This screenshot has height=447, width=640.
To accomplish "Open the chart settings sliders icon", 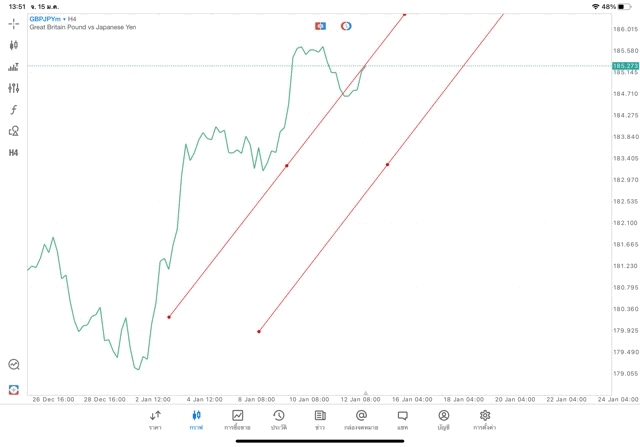I will [14, 88].
